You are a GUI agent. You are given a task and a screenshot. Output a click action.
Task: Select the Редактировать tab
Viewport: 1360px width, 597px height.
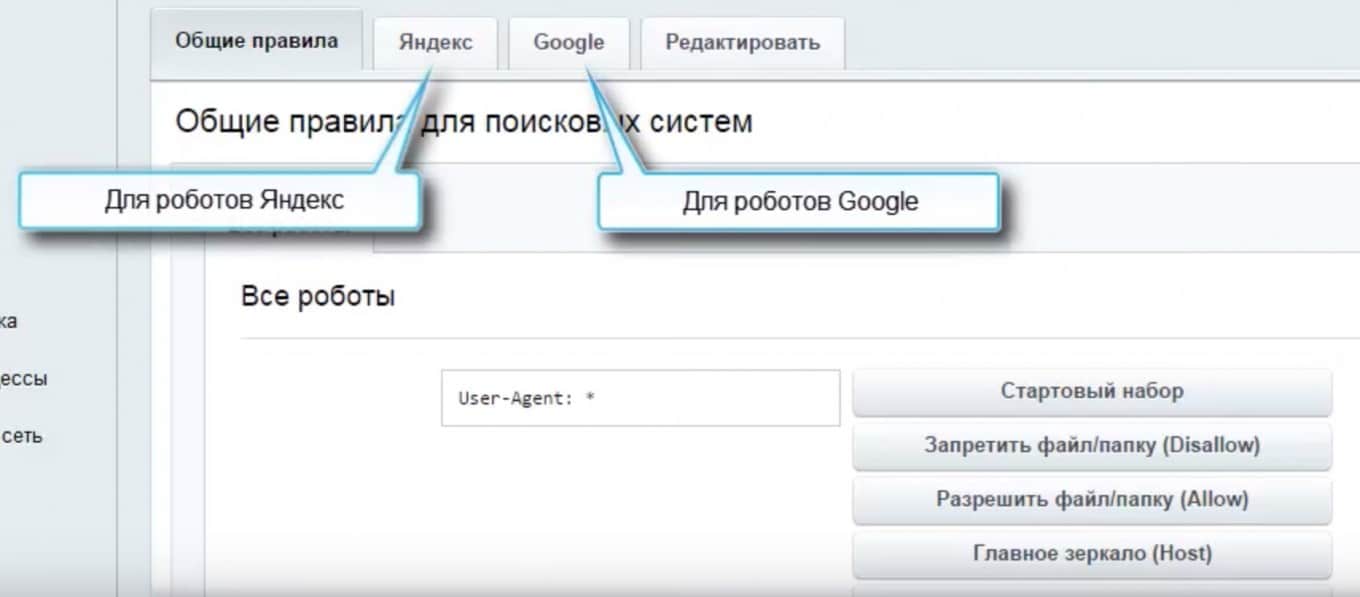point(742,43)
